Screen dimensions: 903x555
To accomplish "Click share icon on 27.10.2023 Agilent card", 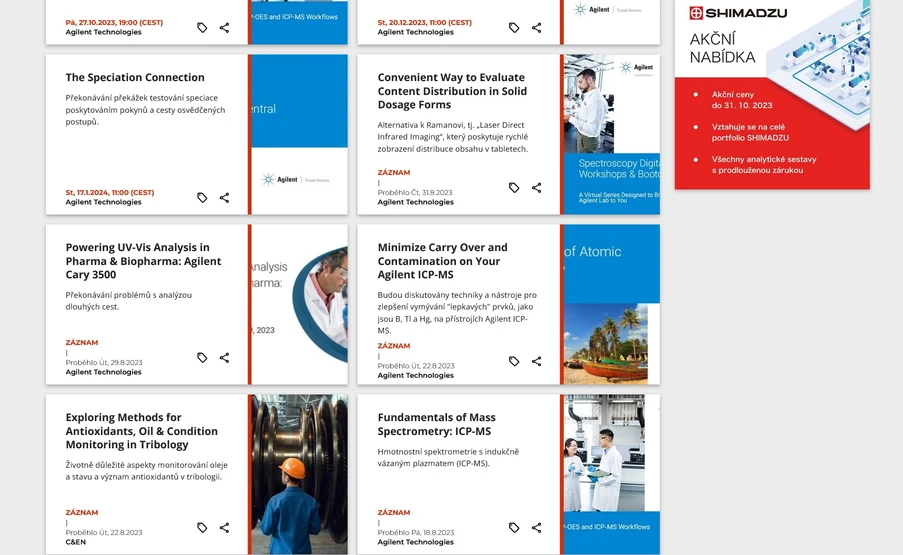I will point(225,28).
